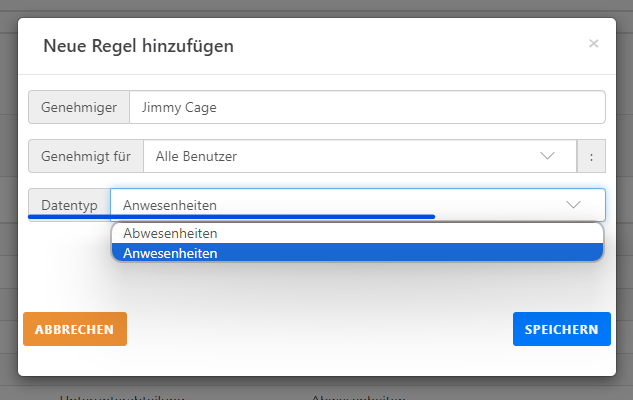Image resolution: width=633 pixels, height=400 pixels.
Task: Click empty dialog area between Abbrechen and Speichern
Action: point(316,329)
